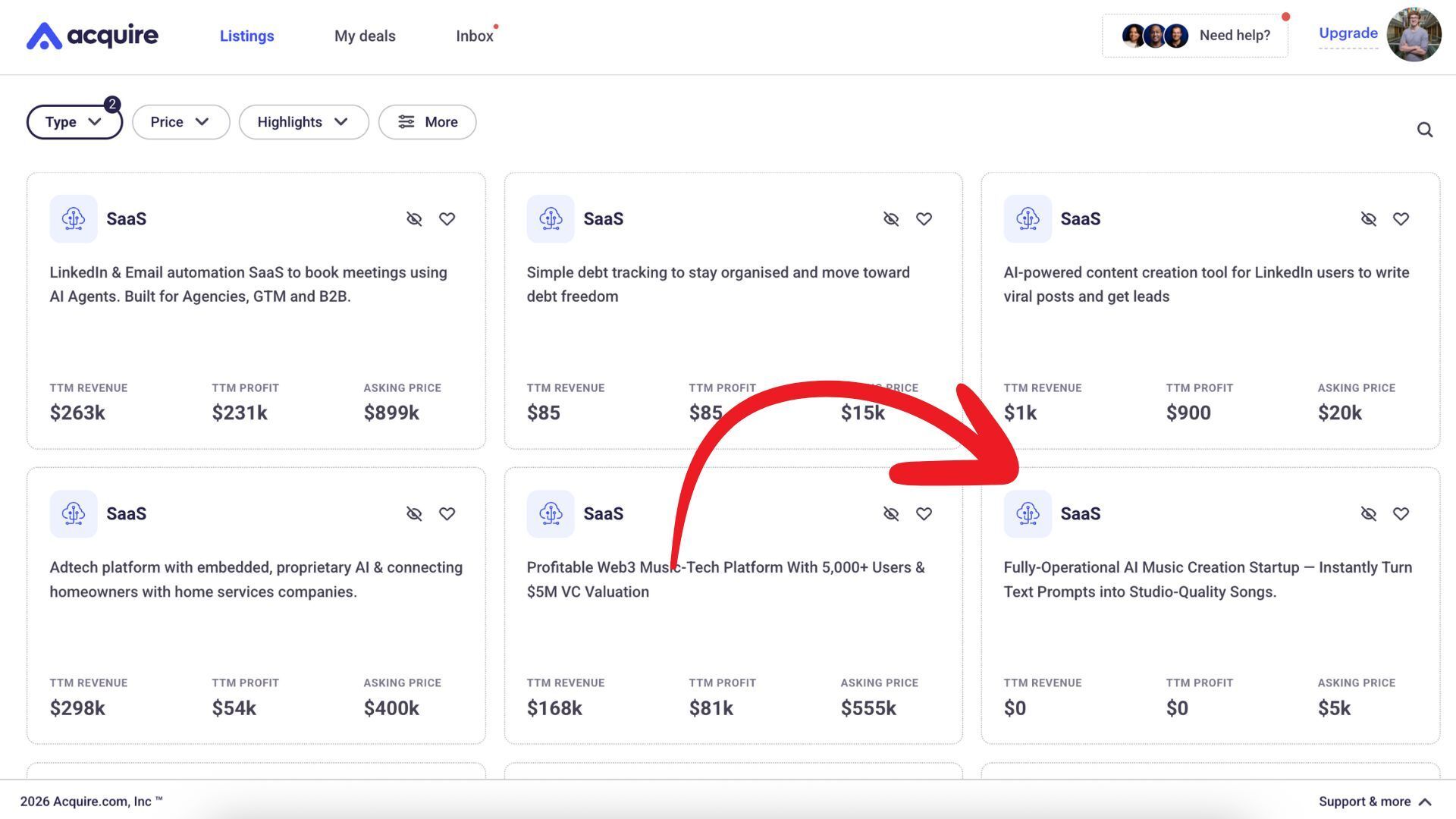
Task: Favorite the LinkedIn & Email automation listing
Action: click(x=447, y=219)
